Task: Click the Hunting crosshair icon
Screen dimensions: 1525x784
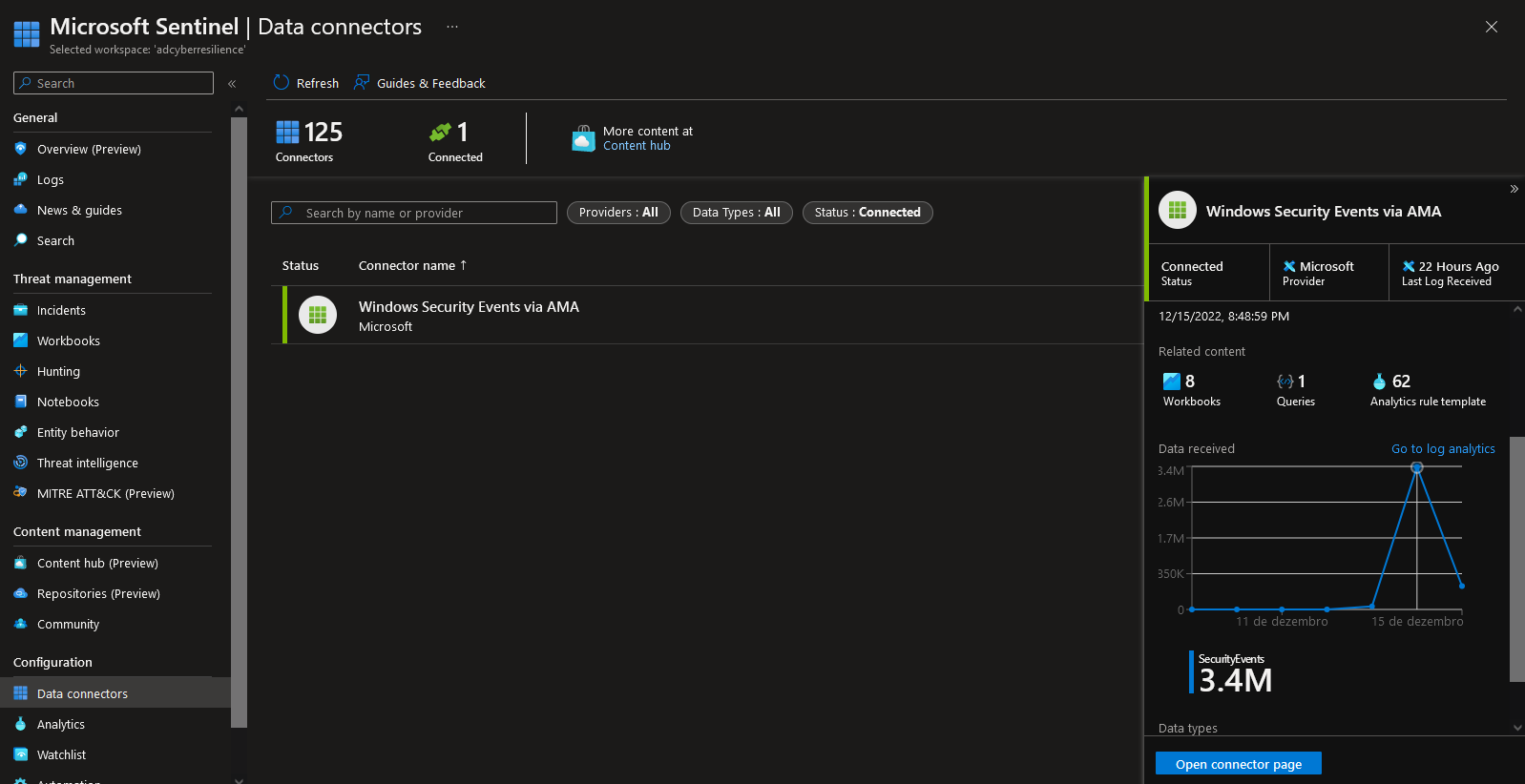Action: (x=21, y=371)
